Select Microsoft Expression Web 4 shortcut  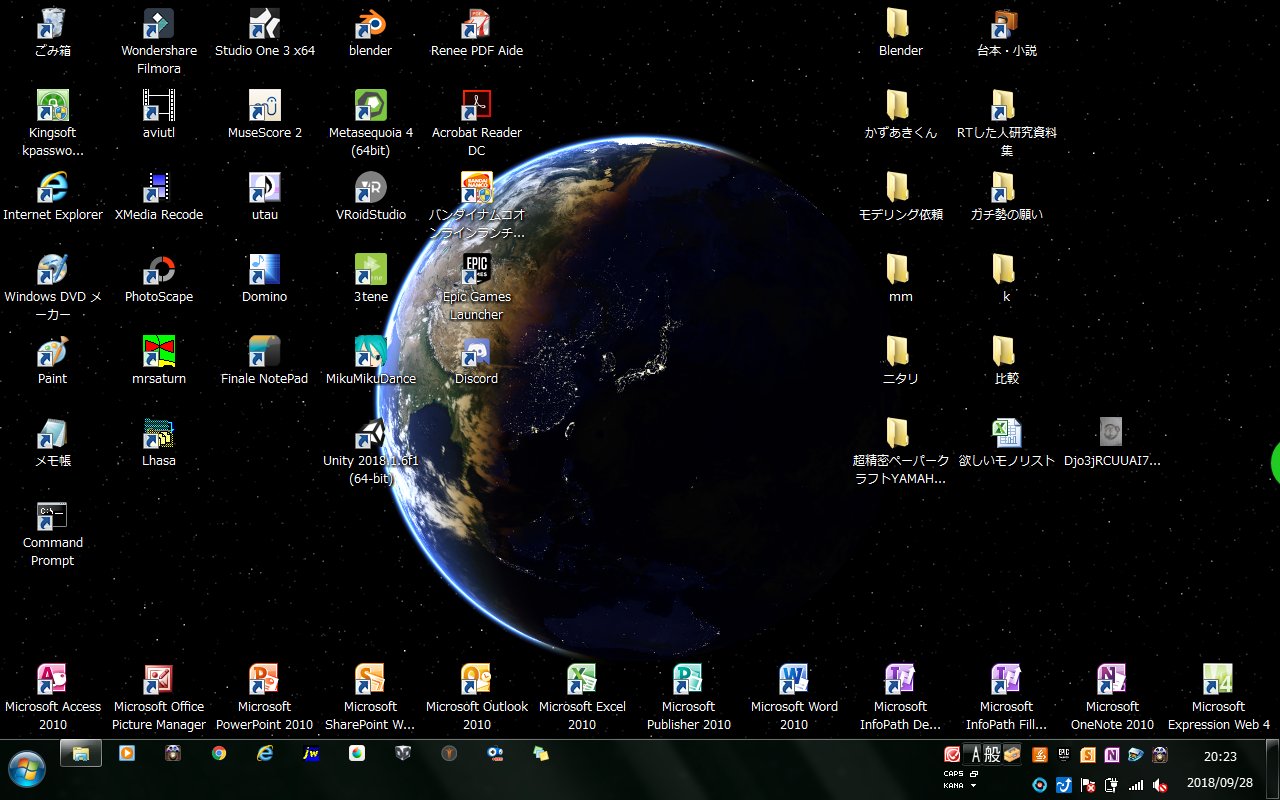(x=1218, y=697)
